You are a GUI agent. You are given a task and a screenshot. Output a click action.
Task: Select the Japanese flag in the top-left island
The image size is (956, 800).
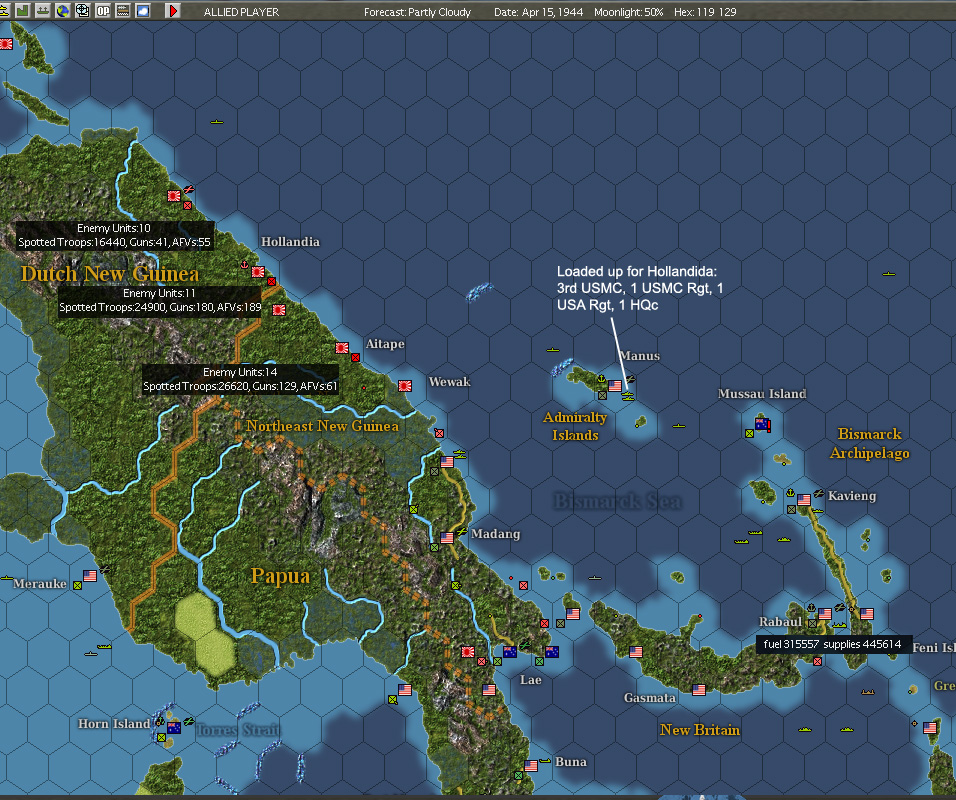coord(6,44)
